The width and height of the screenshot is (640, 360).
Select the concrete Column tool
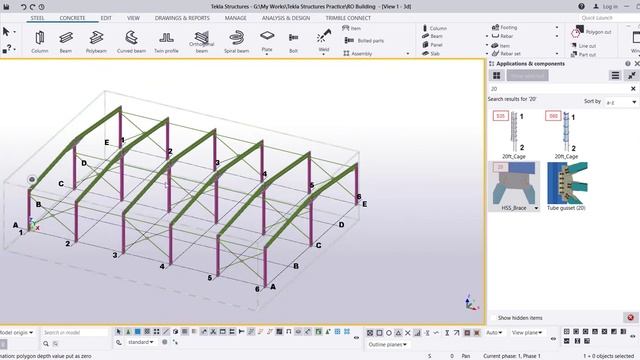(434, 28)
